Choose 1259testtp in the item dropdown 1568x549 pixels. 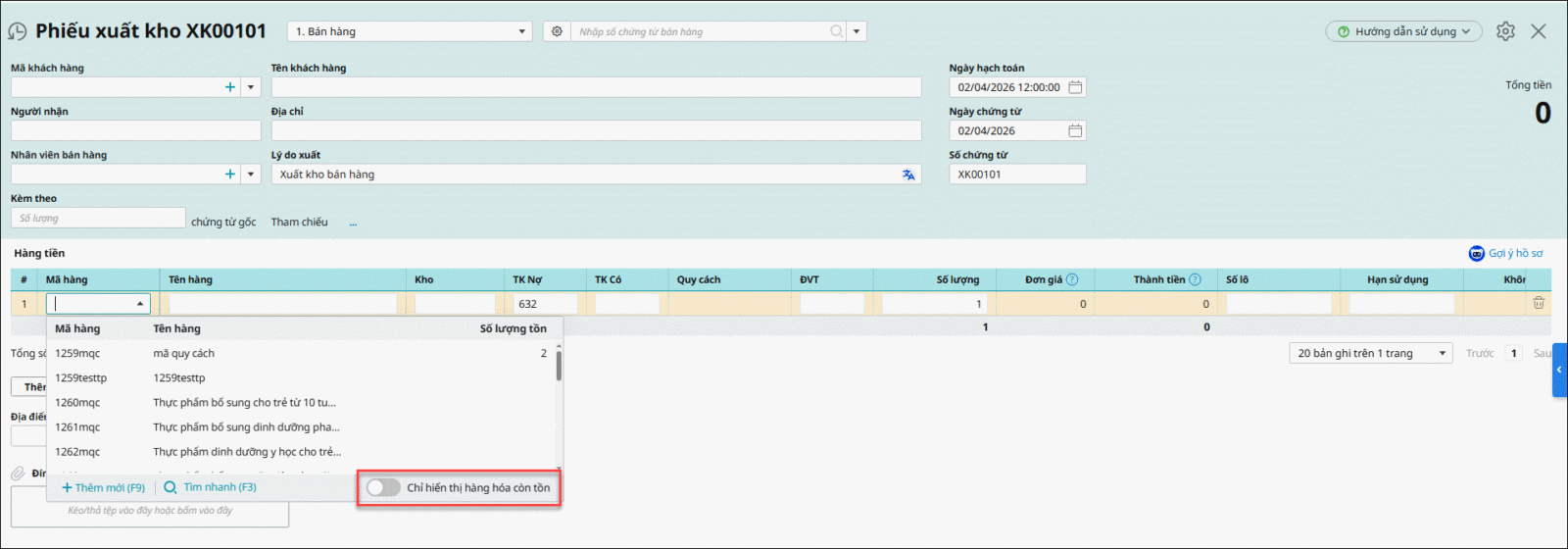81,378
